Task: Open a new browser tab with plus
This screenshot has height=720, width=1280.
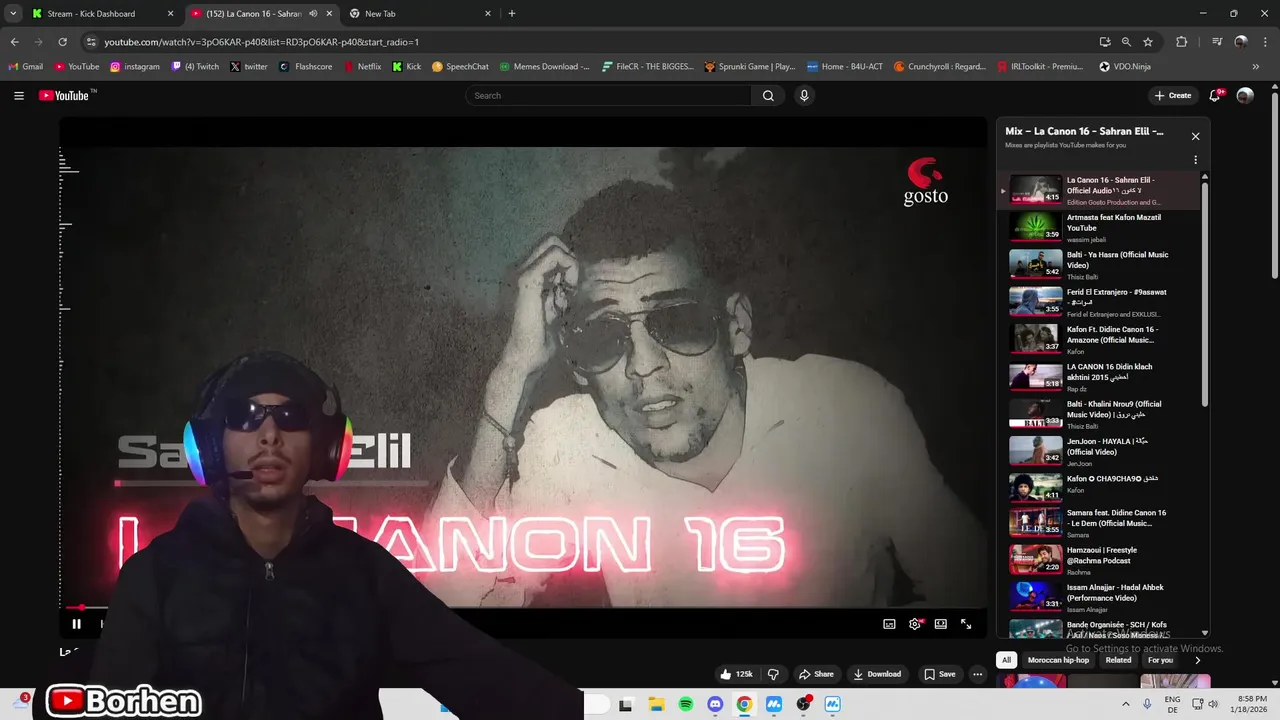Action: point(512,14)
